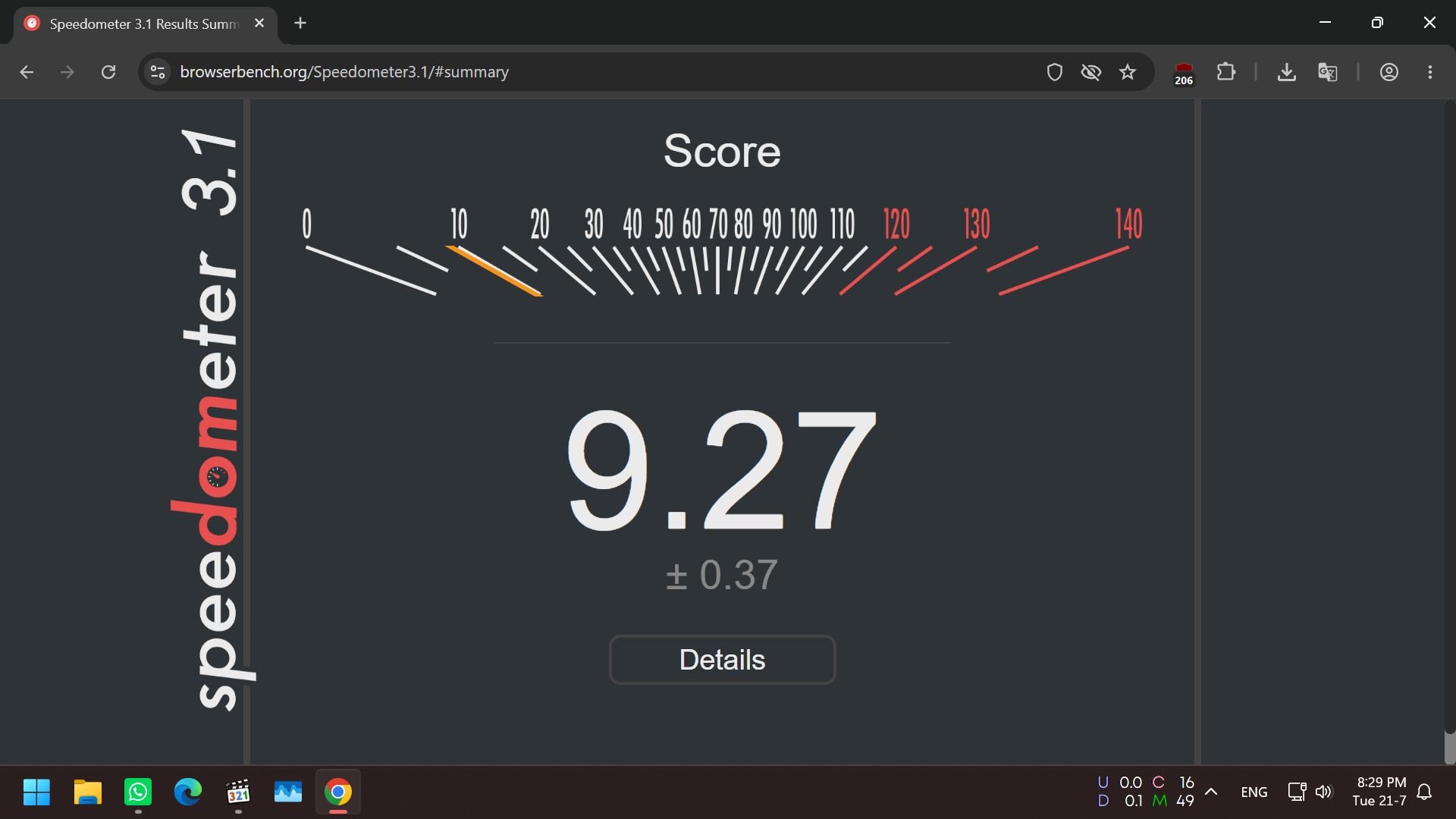Bookmark this page with the star icon

[x=1128, y=72]
